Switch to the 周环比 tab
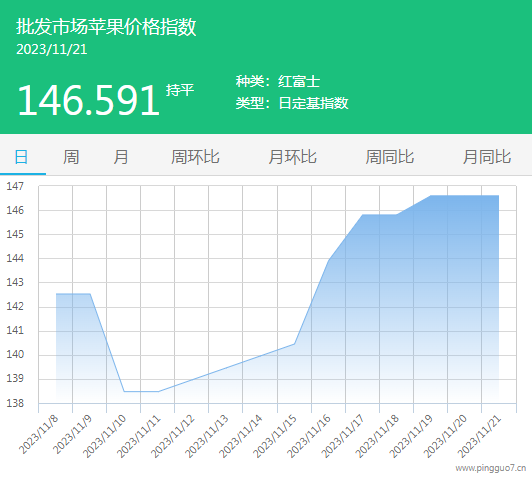Screen dimensions: 532x478 click(195, 157)
